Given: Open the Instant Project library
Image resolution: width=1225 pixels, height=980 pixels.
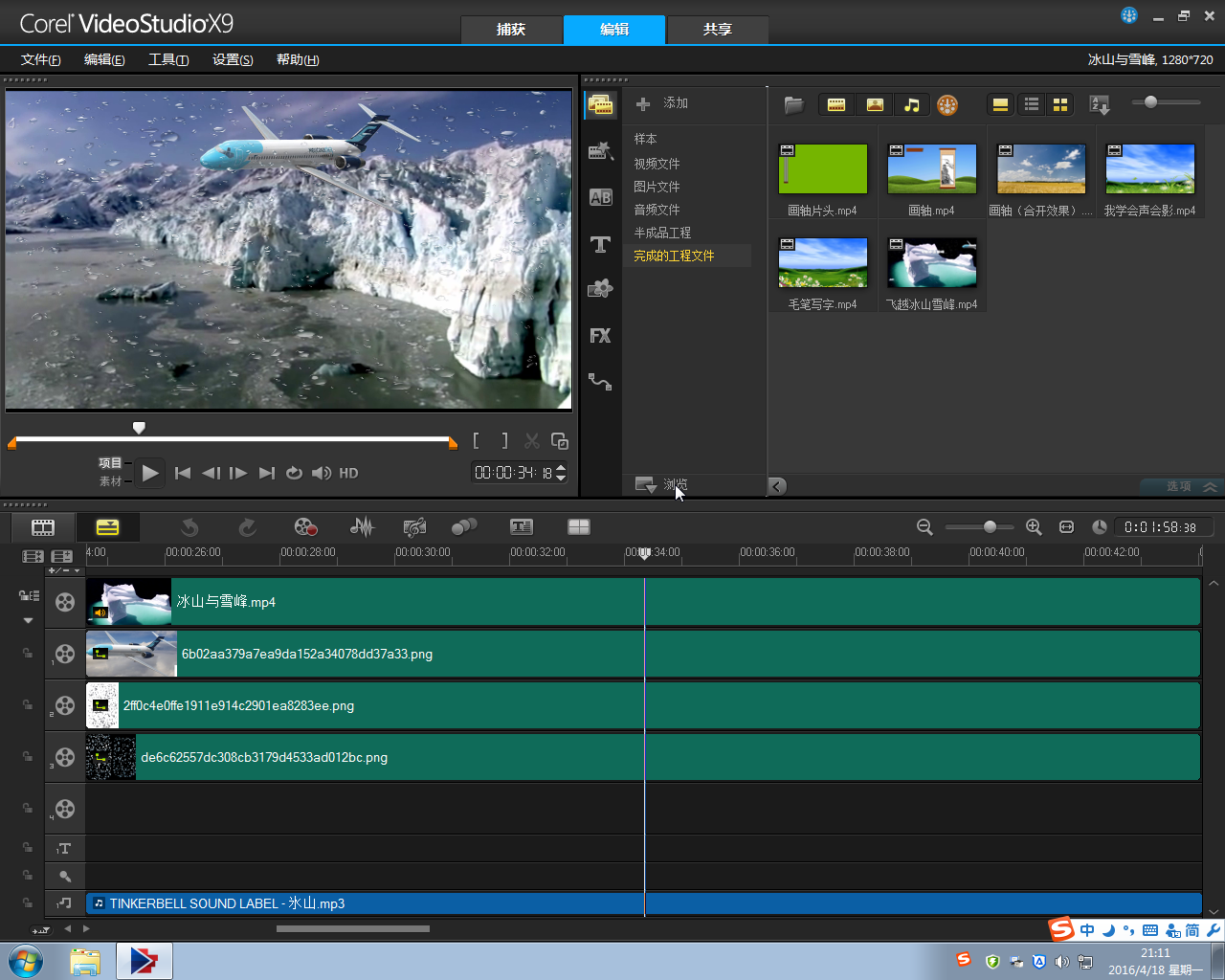Looking at the screenshot, I should point(600,150).
